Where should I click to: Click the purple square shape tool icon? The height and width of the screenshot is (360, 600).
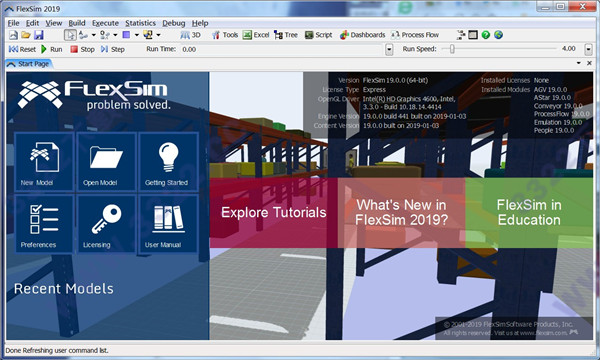[x=126, y=35]
